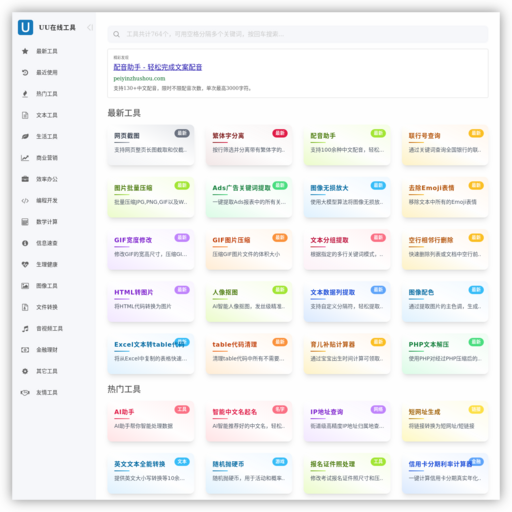512x512 pixels.
Task: Click the leaf icon for 生活工具
Action: click(x=25, y=136)
